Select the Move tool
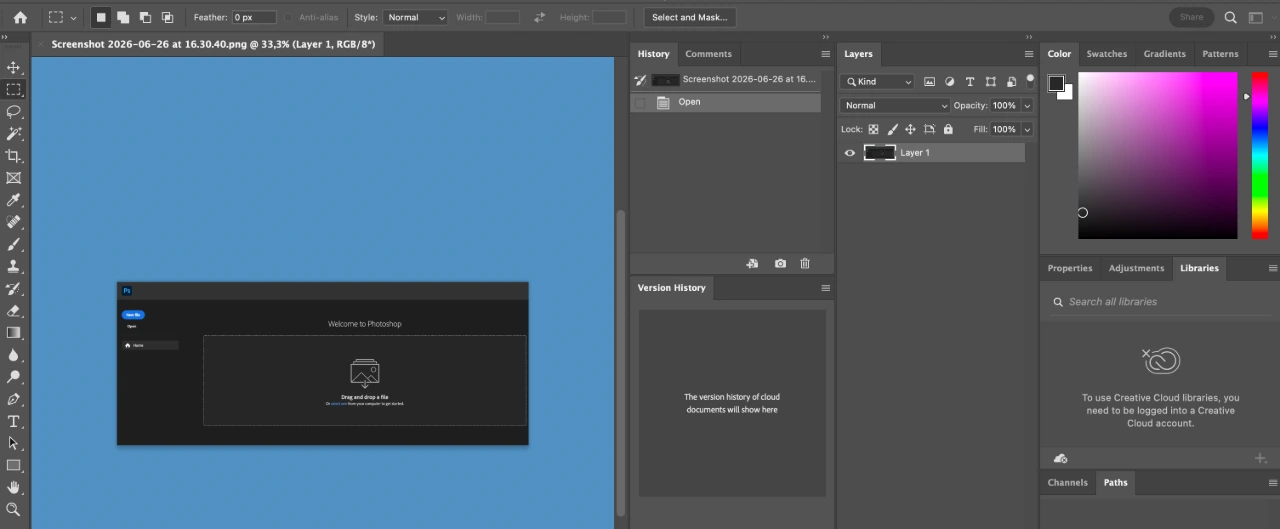Image resolution: width=1280 pixels, height=529 pixels. (x=14, y=67)
